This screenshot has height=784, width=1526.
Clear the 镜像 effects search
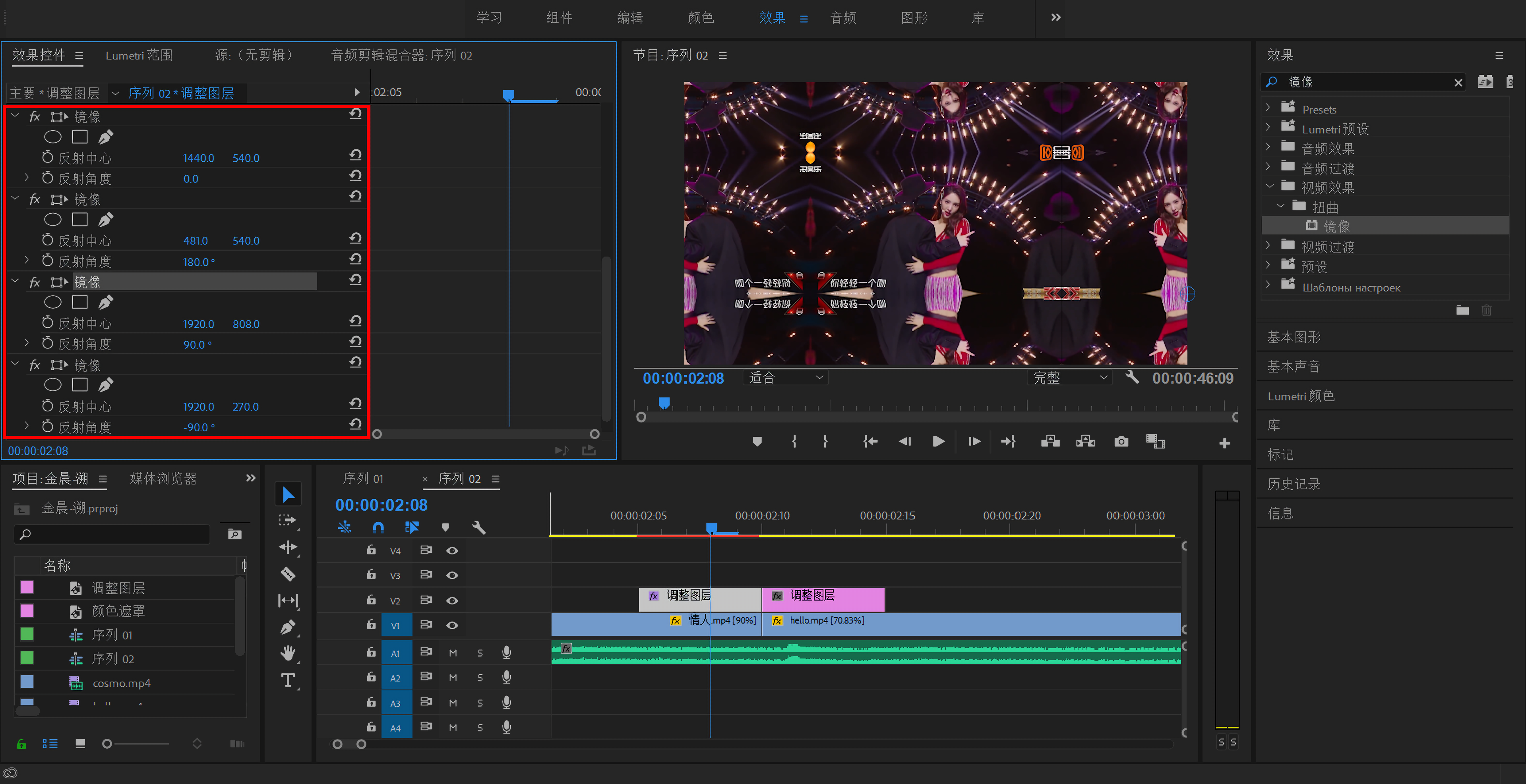[x=1458, y=82]
